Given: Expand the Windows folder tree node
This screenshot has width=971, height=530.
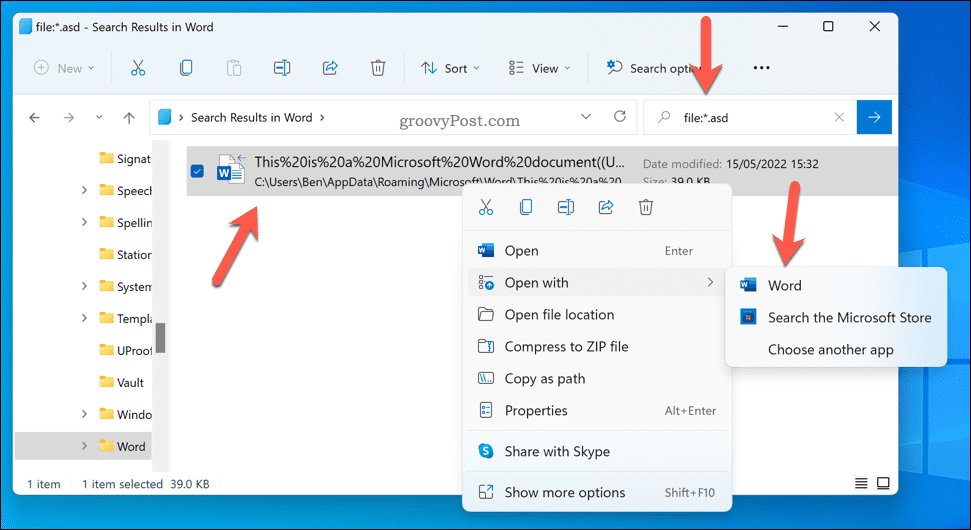Looking at the screenshot, I should [x=84, y=414].
